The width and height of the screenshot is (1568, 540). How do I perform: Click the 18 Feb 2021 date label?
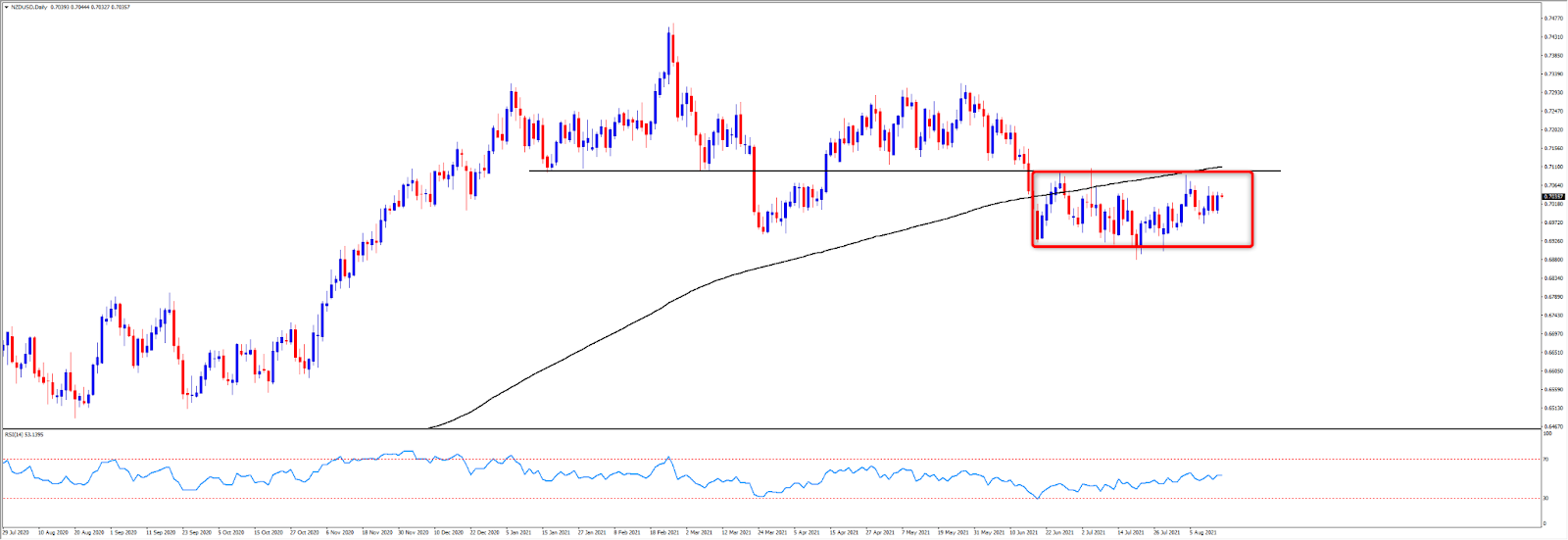(x=663, y=532)
